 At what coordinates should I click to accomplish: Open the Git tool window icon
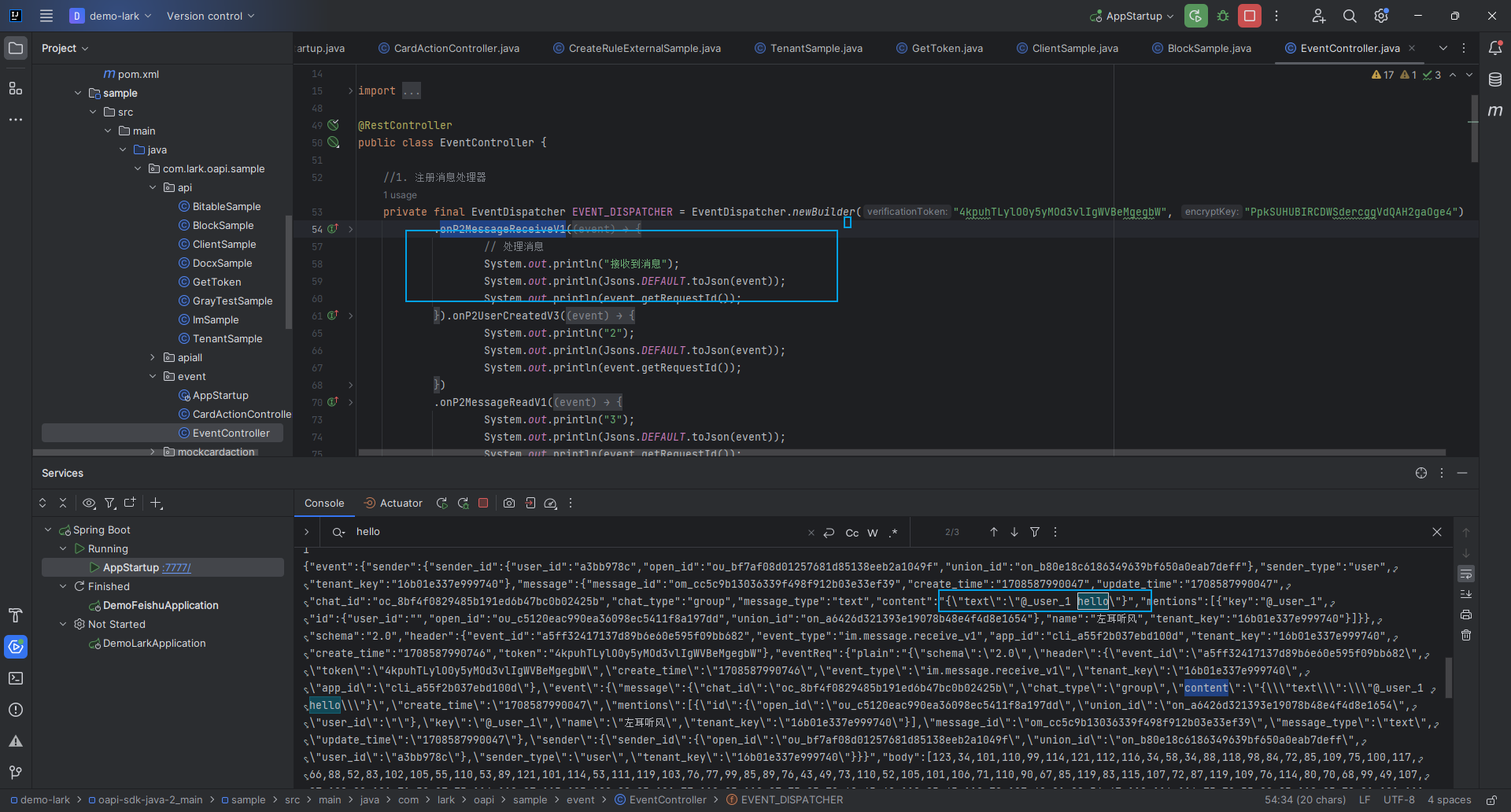[x=16, y=773]
